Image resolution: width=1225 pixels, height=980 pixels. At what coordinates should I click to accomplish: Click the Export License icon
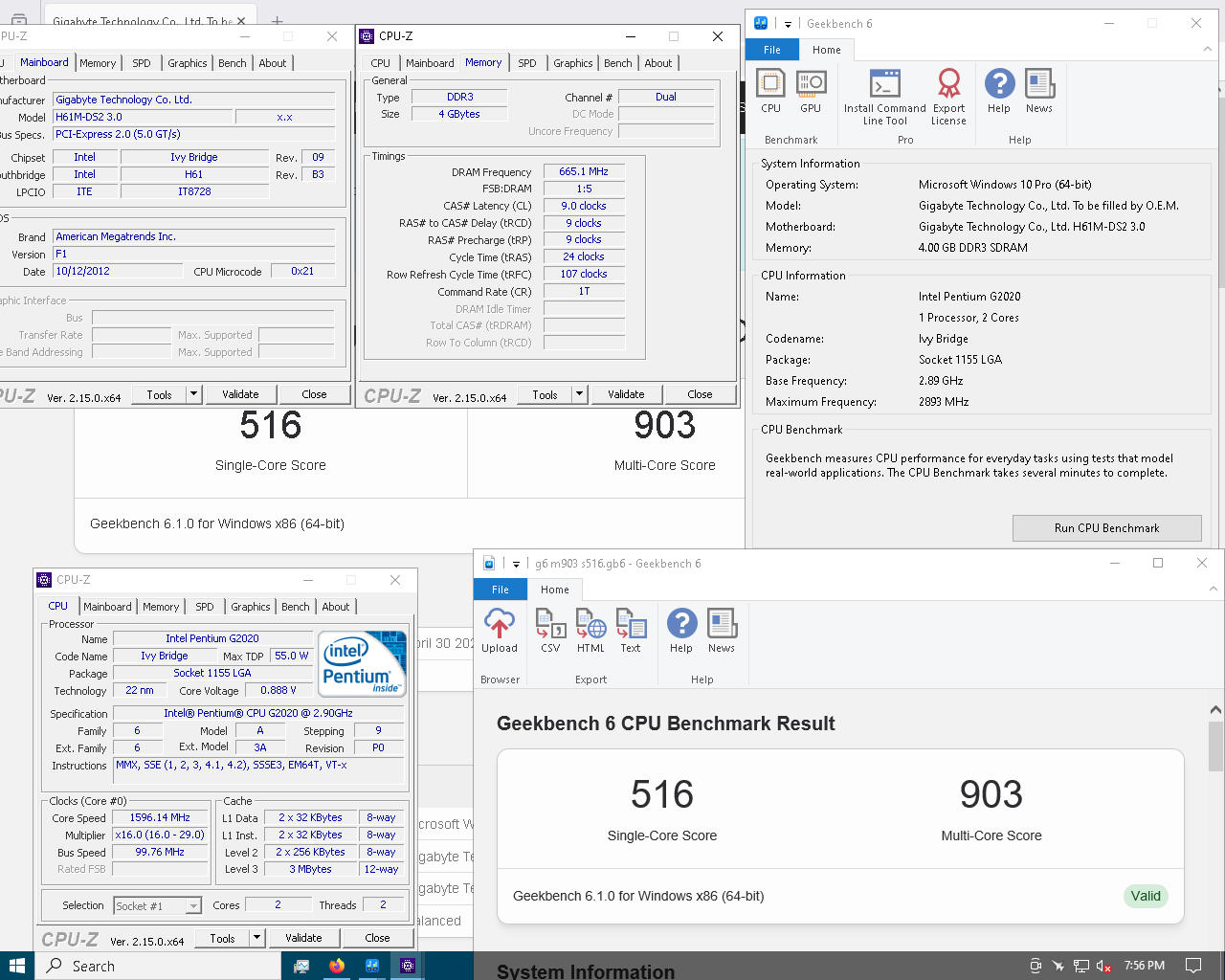(948, 97)
